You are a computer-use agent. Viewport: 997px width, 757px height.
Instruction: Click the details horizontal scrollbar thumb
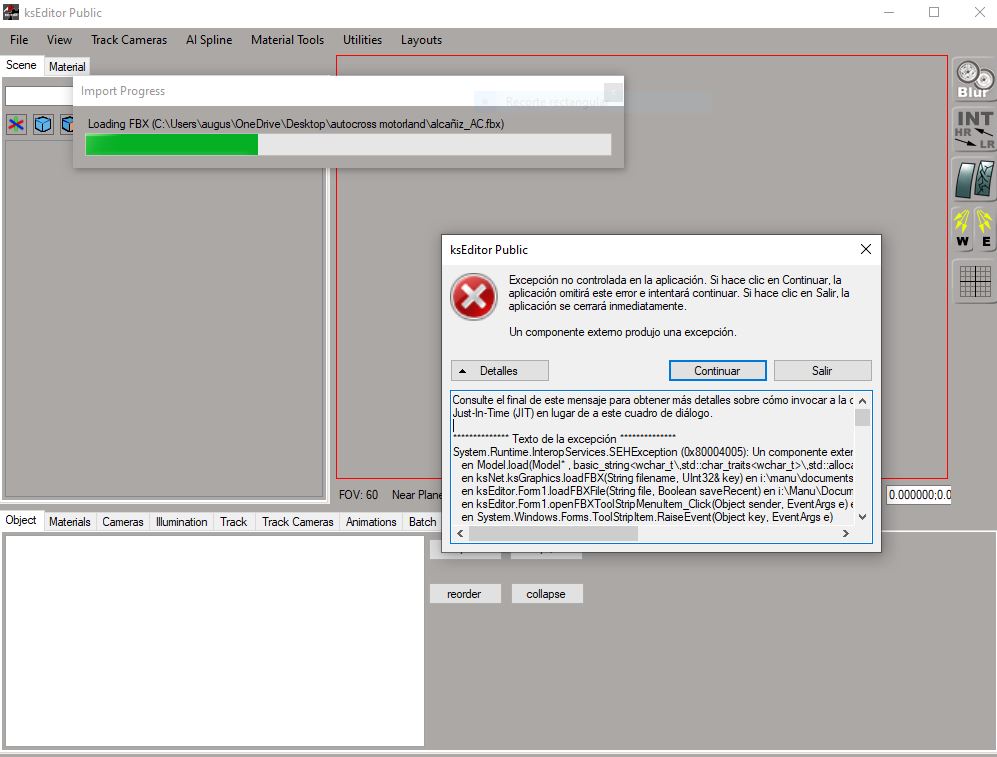coord(553,534)
